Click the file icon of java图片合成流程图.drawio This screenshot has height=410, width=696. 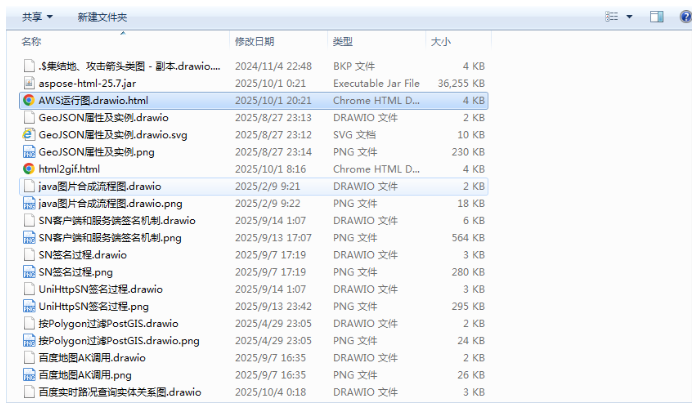29,186
